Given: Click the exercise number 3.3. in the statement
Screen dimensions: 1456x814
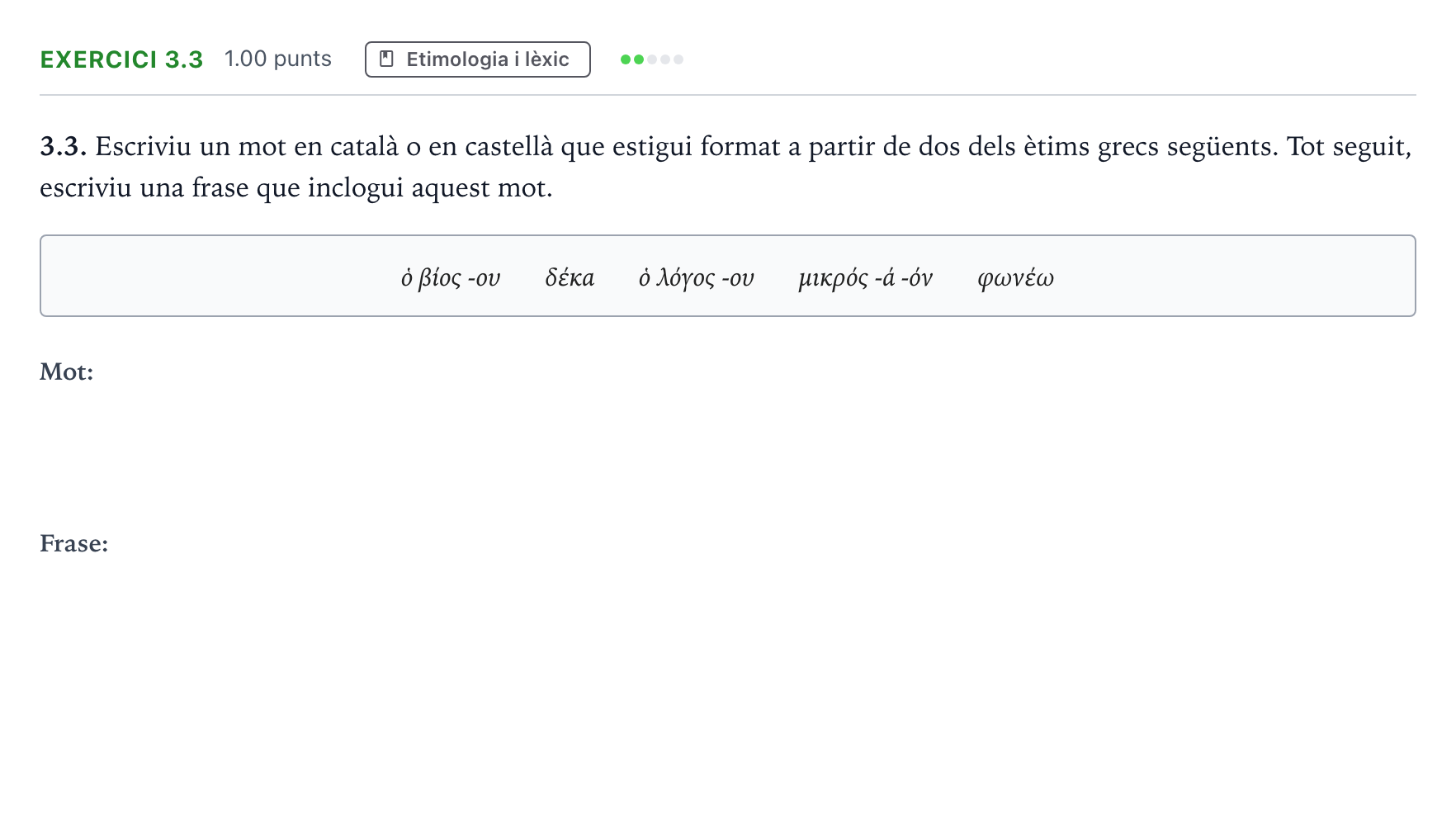Looking at the screenshot, I should 64,146.
